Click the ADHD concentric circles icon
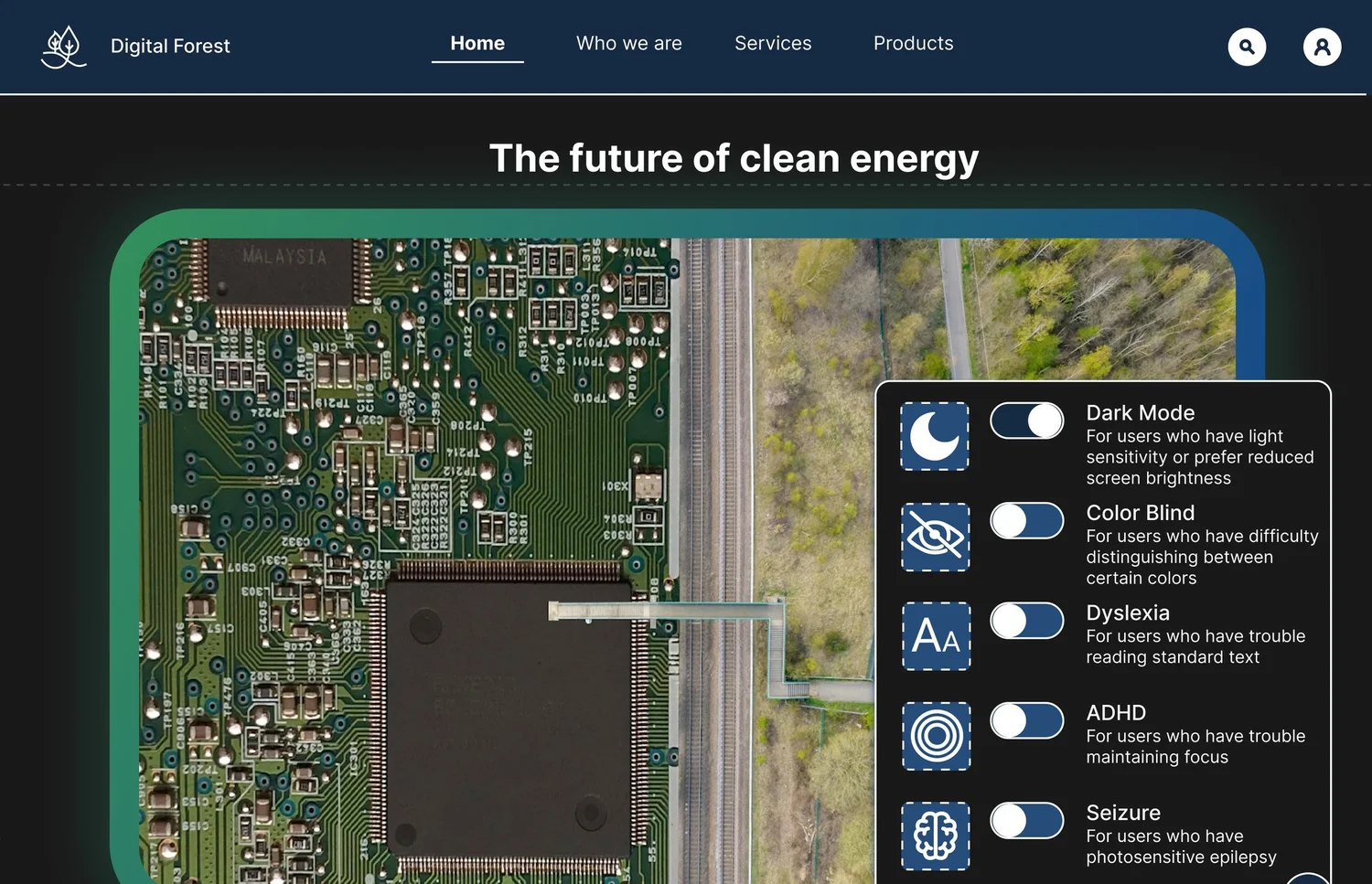This screenshot has height=884, width=1372. pyautogui.click(x=935, y=736)
